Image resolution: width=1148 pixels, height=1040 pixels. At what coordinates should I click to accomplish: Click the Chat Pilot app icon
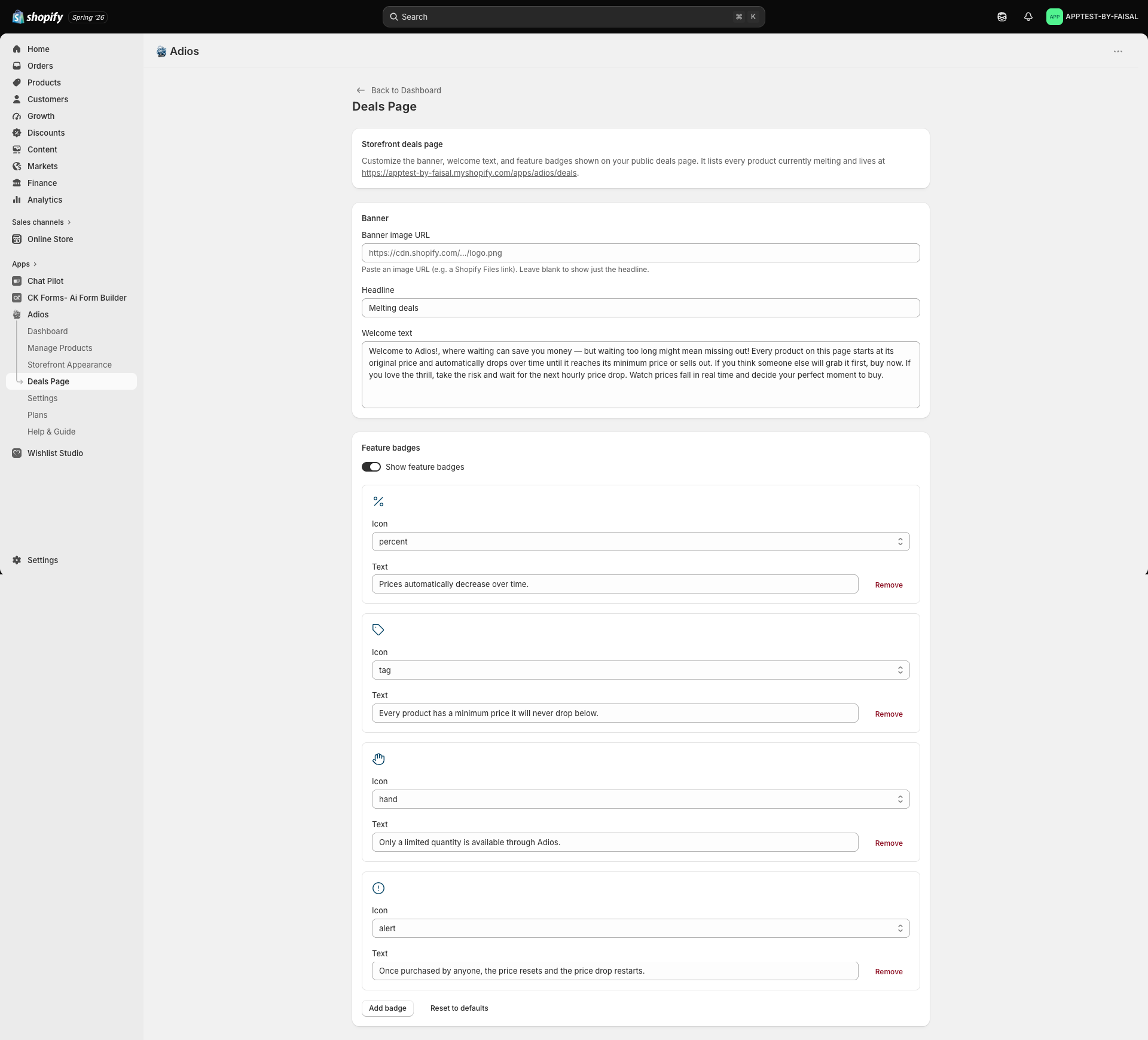[x=17, y=281]
